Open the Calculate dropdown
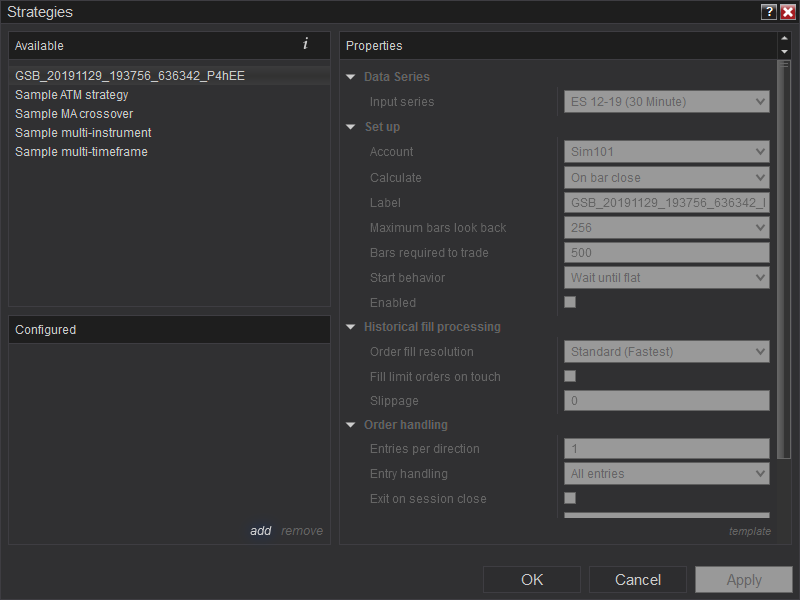Image resolution: width=800 pixels, height=600 pixels. pos(666,178)
